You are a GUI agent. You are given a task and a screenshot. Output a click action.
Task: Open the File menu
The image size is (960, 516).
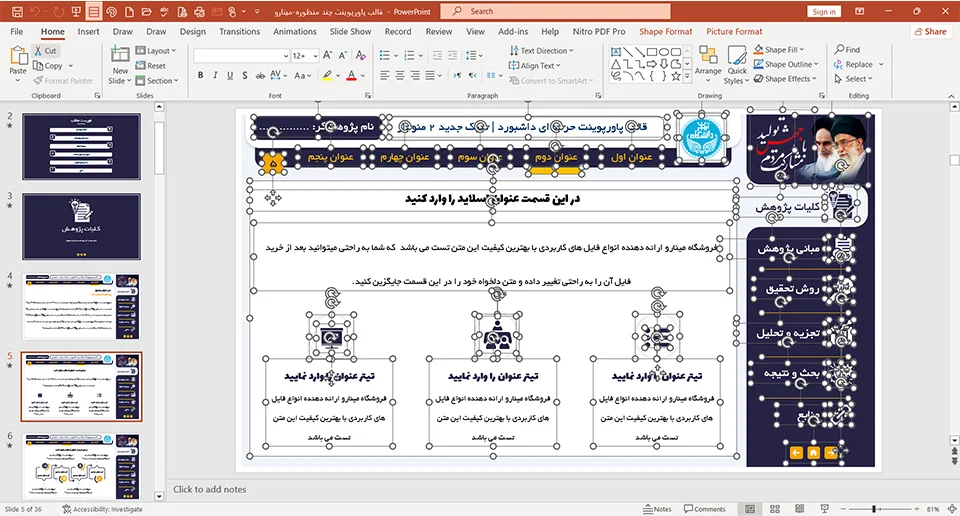[17, 31]
